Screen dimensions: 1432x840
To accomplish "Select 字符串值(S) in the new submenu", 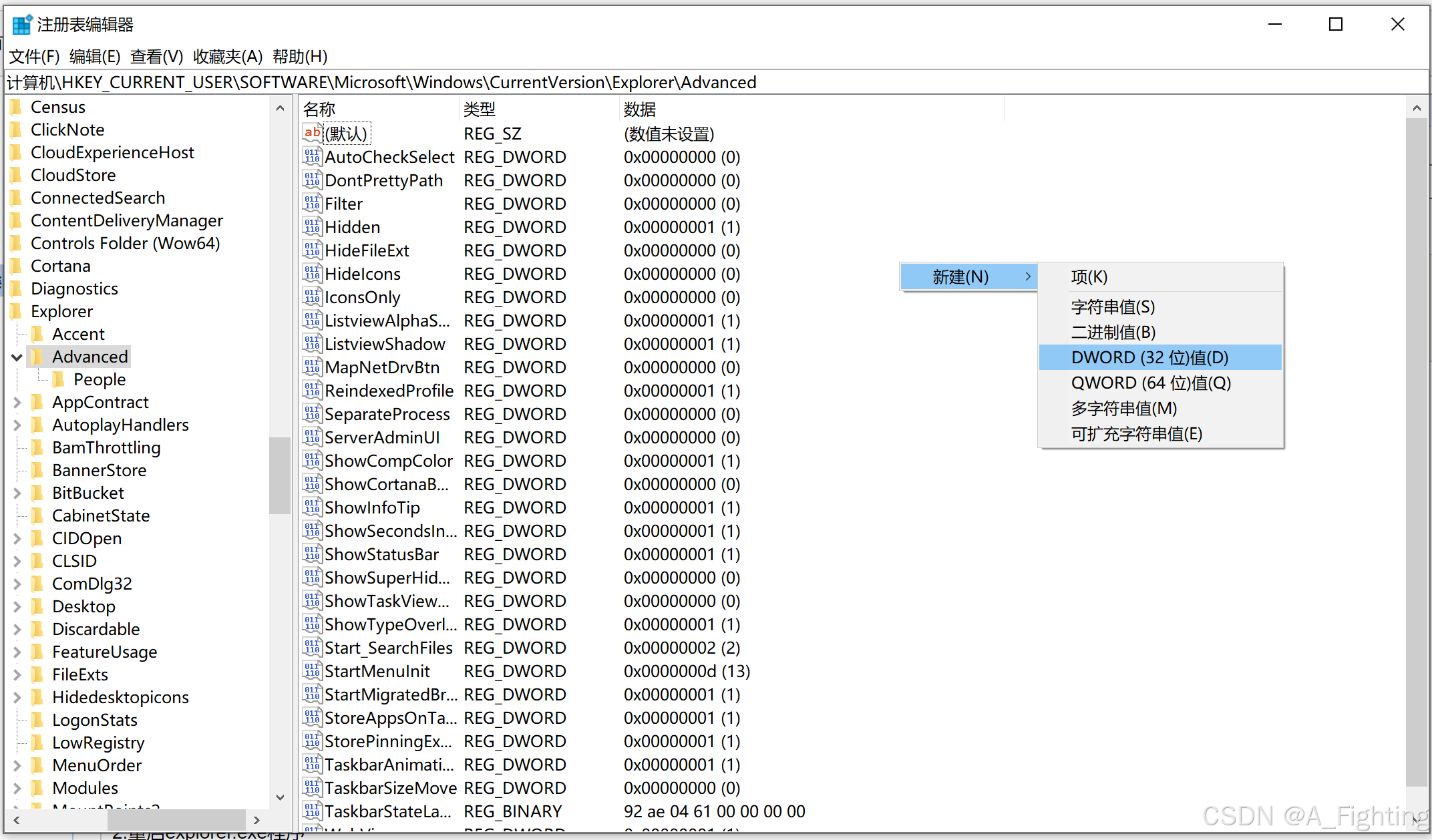I will [x=1113, y=307].
